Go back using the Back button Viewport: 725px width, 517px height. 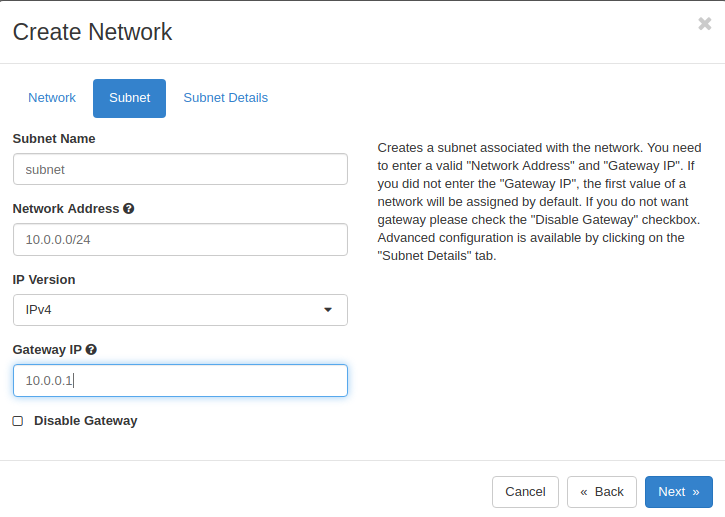[x=602, y=492]
